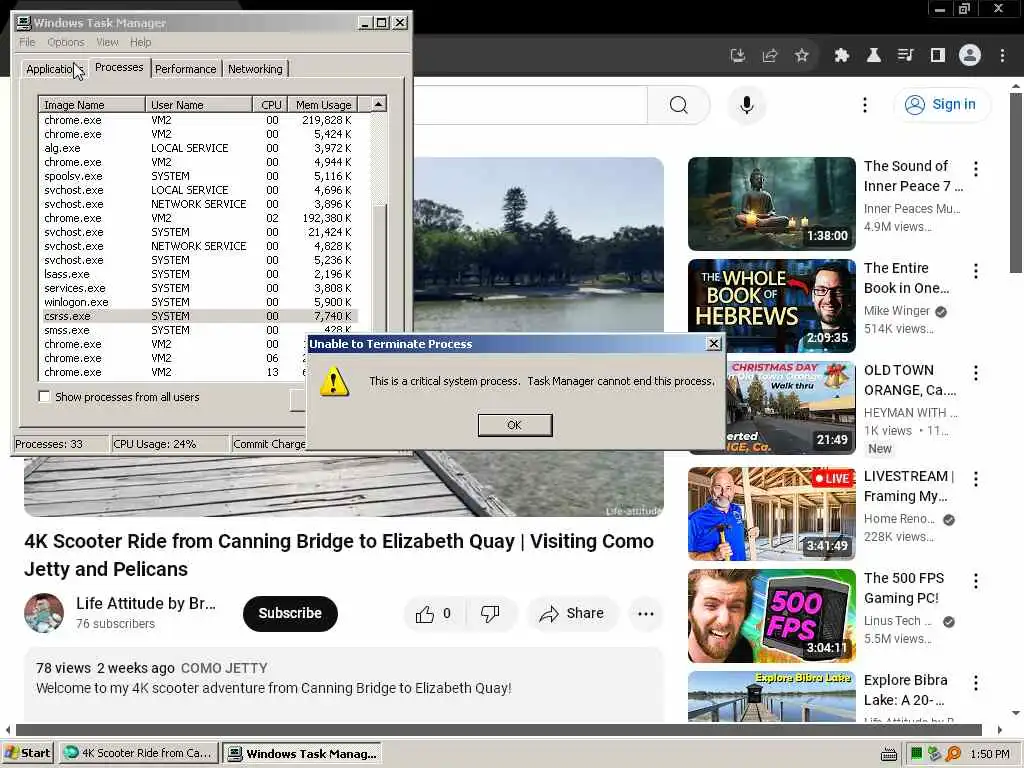1024x768 pixels.
Task: Click the keyboard tray icon in taskbar
Action: tap(889, 754)
